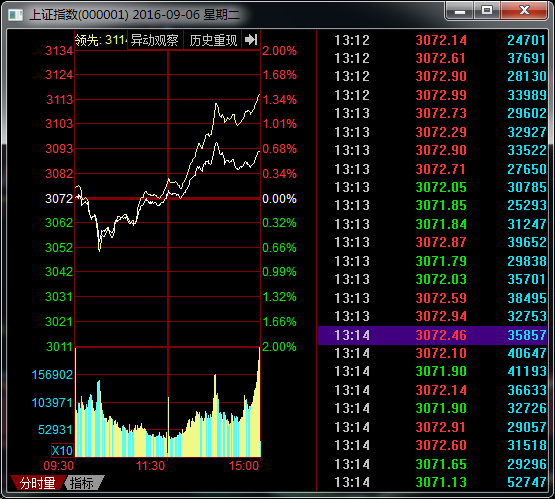Switch to the 指标 tab
Viewport: 555px width, 499px height.
coord(82,483)
